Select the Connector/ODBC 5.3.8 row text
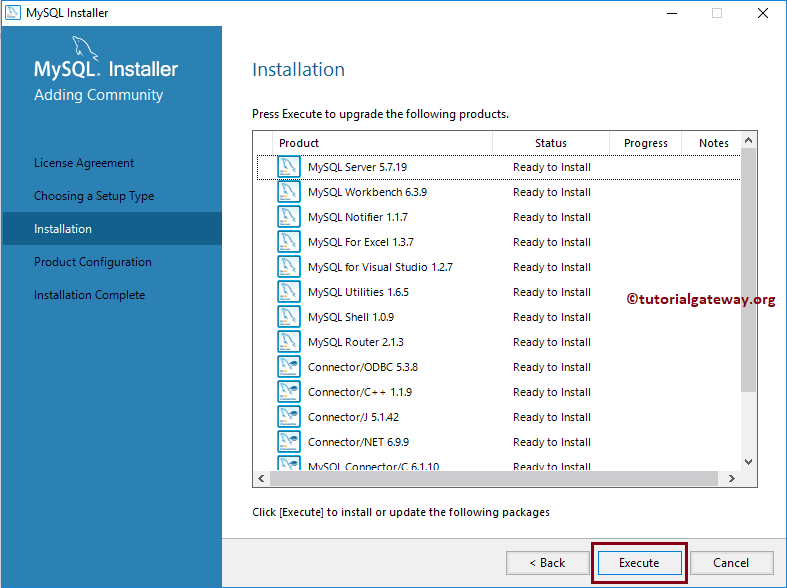The height and width of the screenshot is (588, 787). (363, 367)
